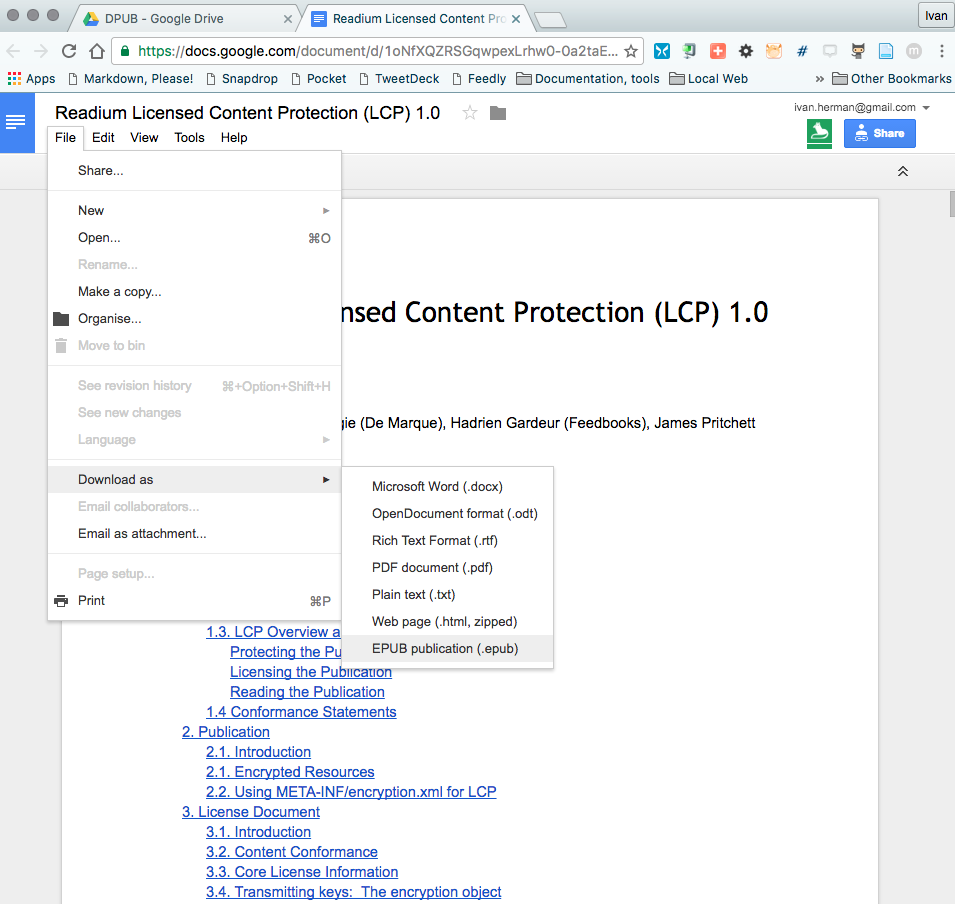Screen dimensions: 955x904
Task: Bookmark this page with the star
Action: [x=631, y=51]
